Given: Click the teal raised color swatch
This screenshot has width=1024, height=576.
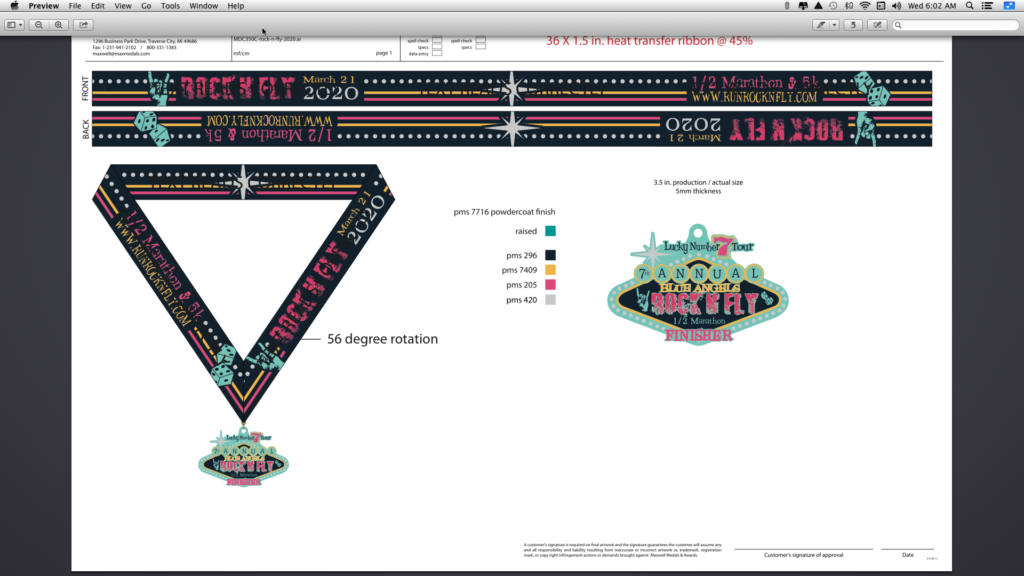Looking at the screenshot, I should [x=551, y=231].
